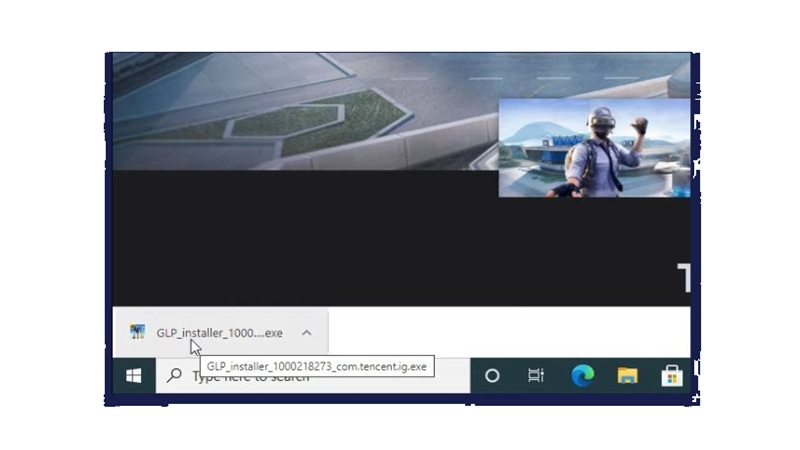Click the installer file icon in downloads bar
The width and height of the screenshot is (800, 450).
pyautogui.click(x=137, y=332)
